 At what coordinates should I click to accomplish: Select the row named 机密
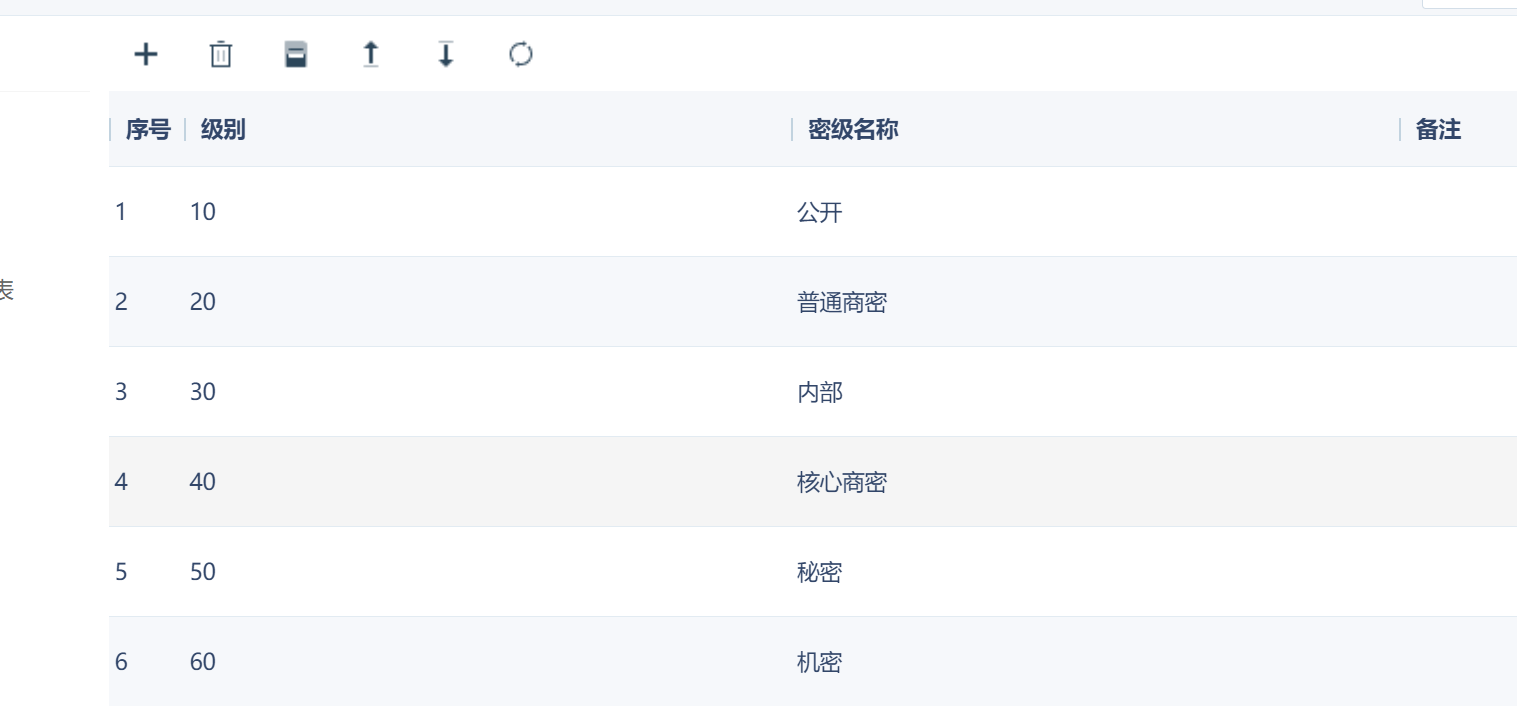click(813, 661)
